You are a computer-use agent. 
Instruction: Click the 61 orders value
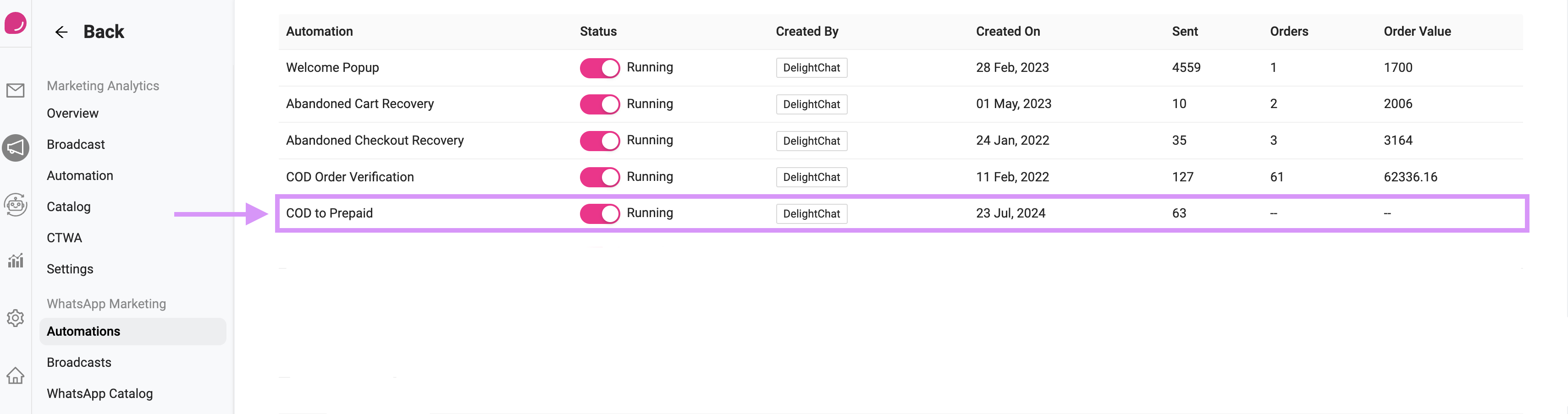(1276, 177)
